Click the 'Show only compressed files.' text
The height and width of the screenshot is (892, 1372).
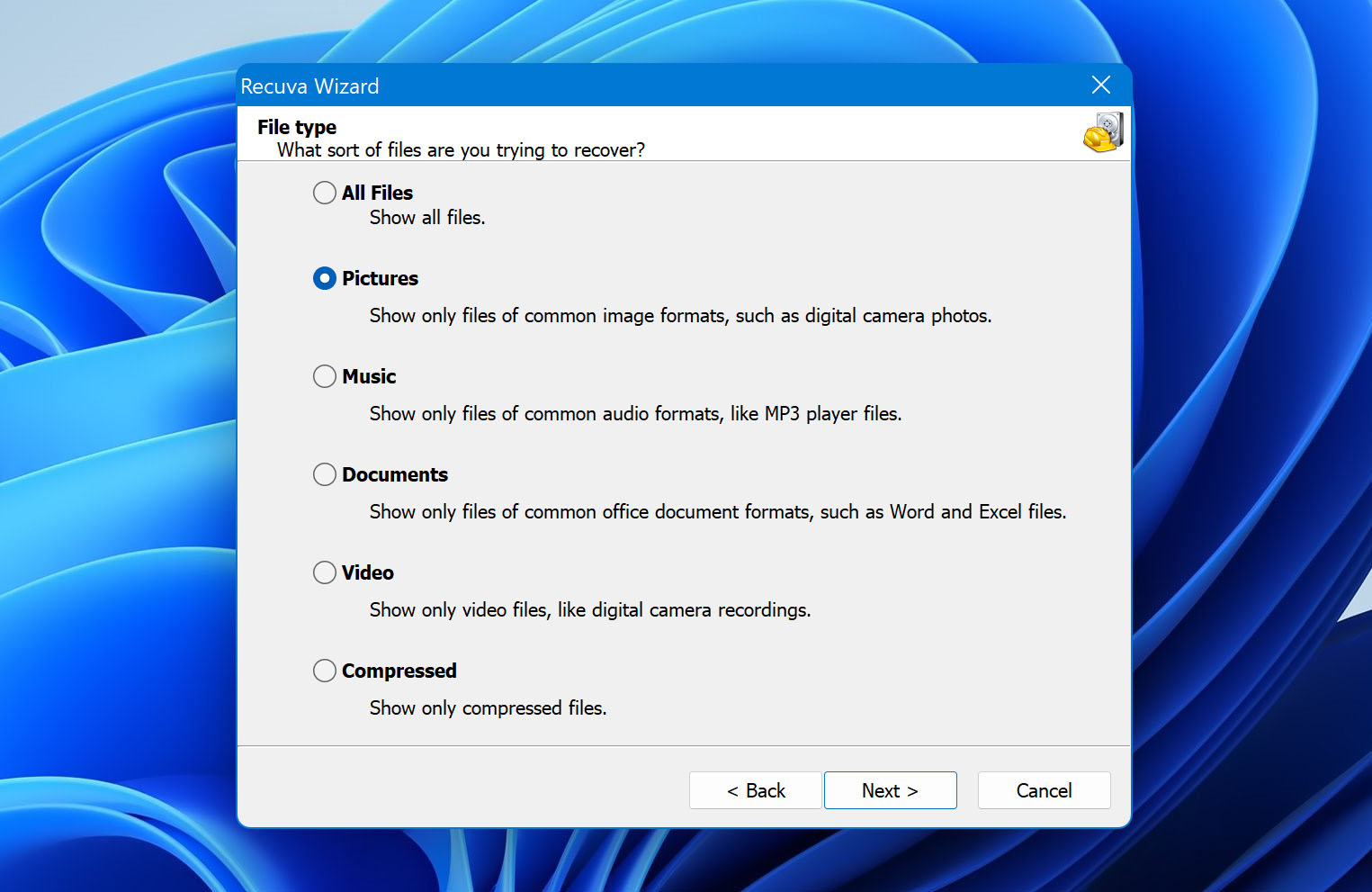pos(489,708)
